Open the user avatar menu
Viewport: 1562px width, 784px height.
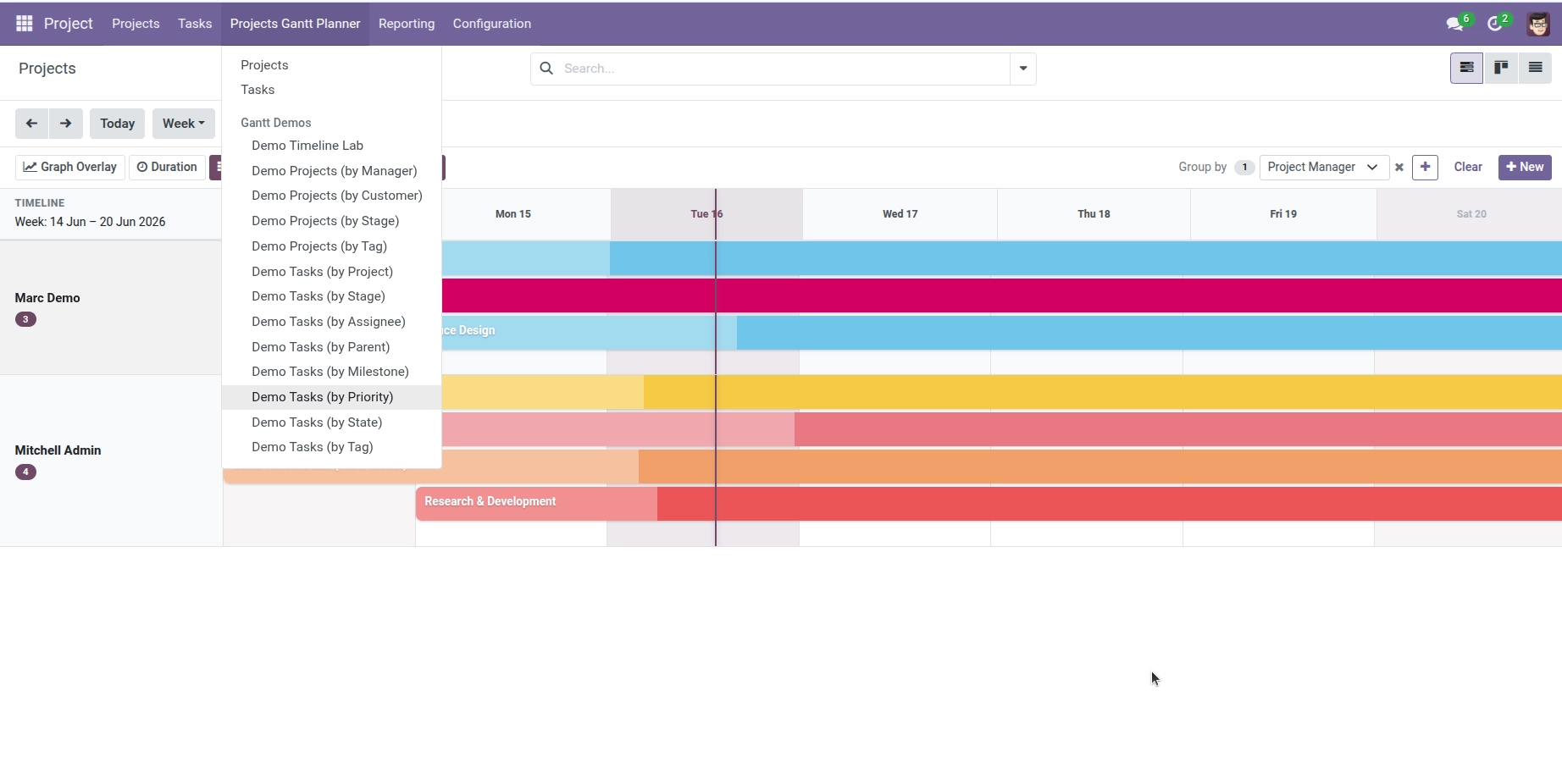(x=1537, y=24)
